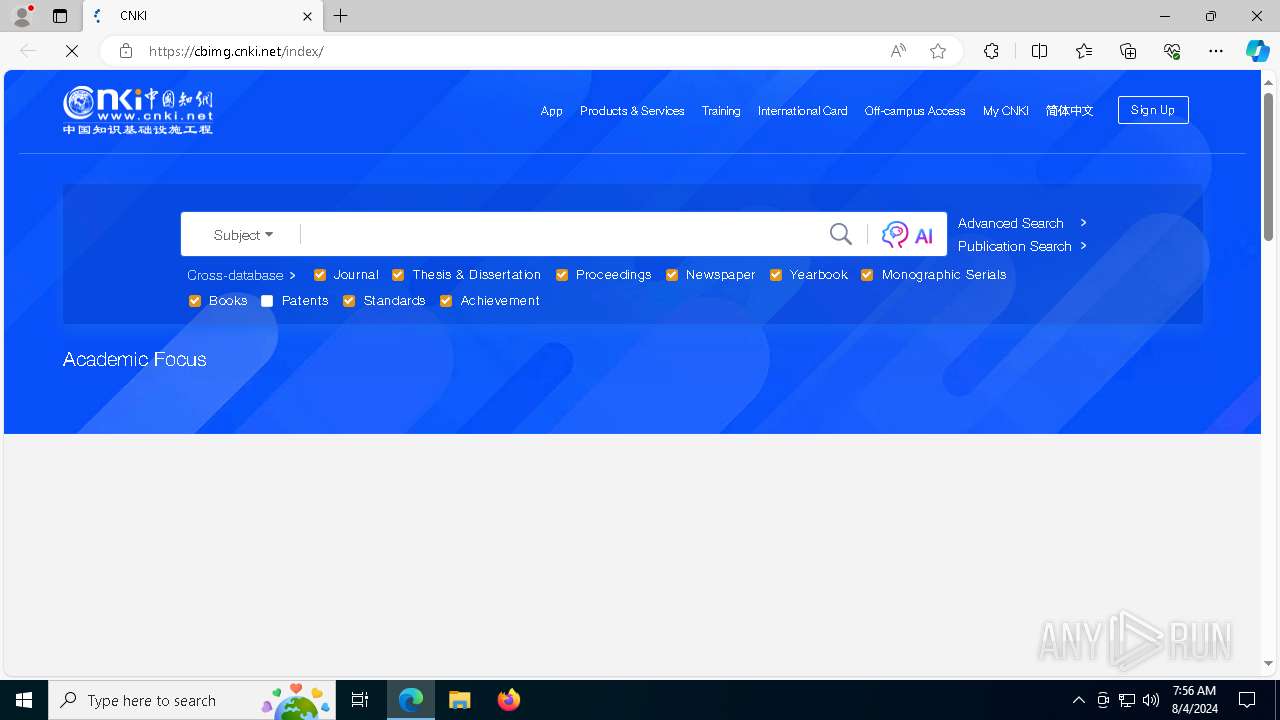This screenshot has height=720, width=1280.
Task: Uncheck the Yearbook checkbox
Action: 776,275
